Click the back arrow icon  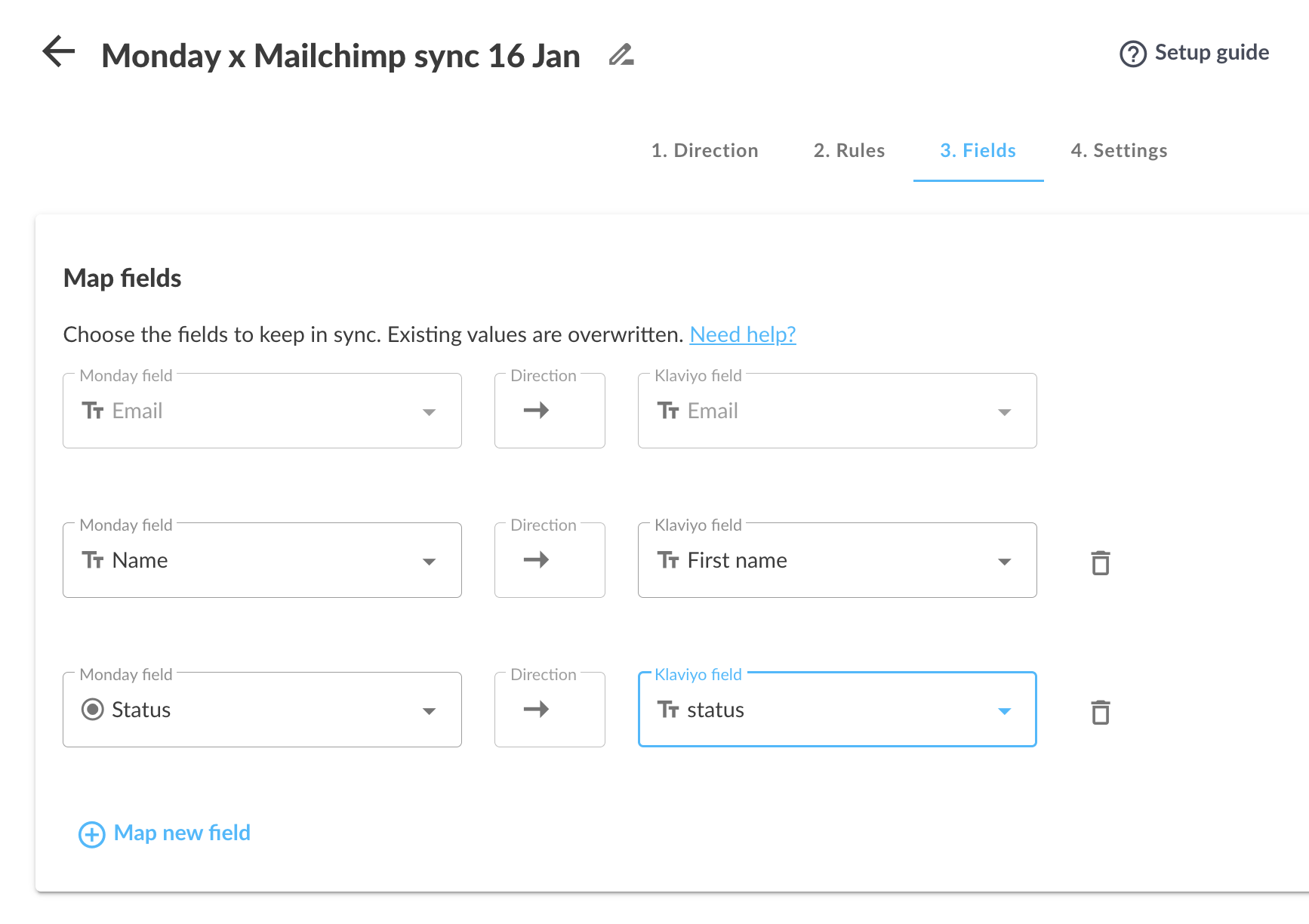[59, 52]
